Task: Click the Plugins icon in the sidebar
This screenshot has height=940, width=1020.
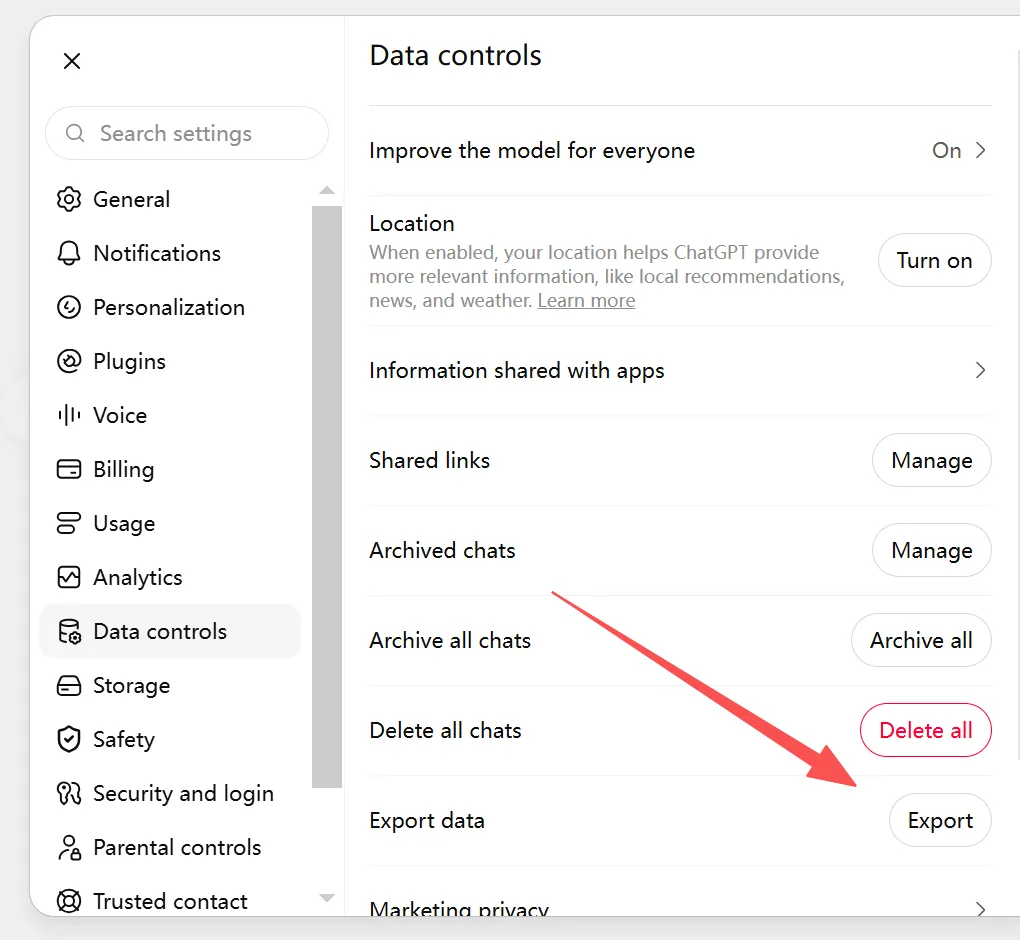Action: click(x=69, y=361)
